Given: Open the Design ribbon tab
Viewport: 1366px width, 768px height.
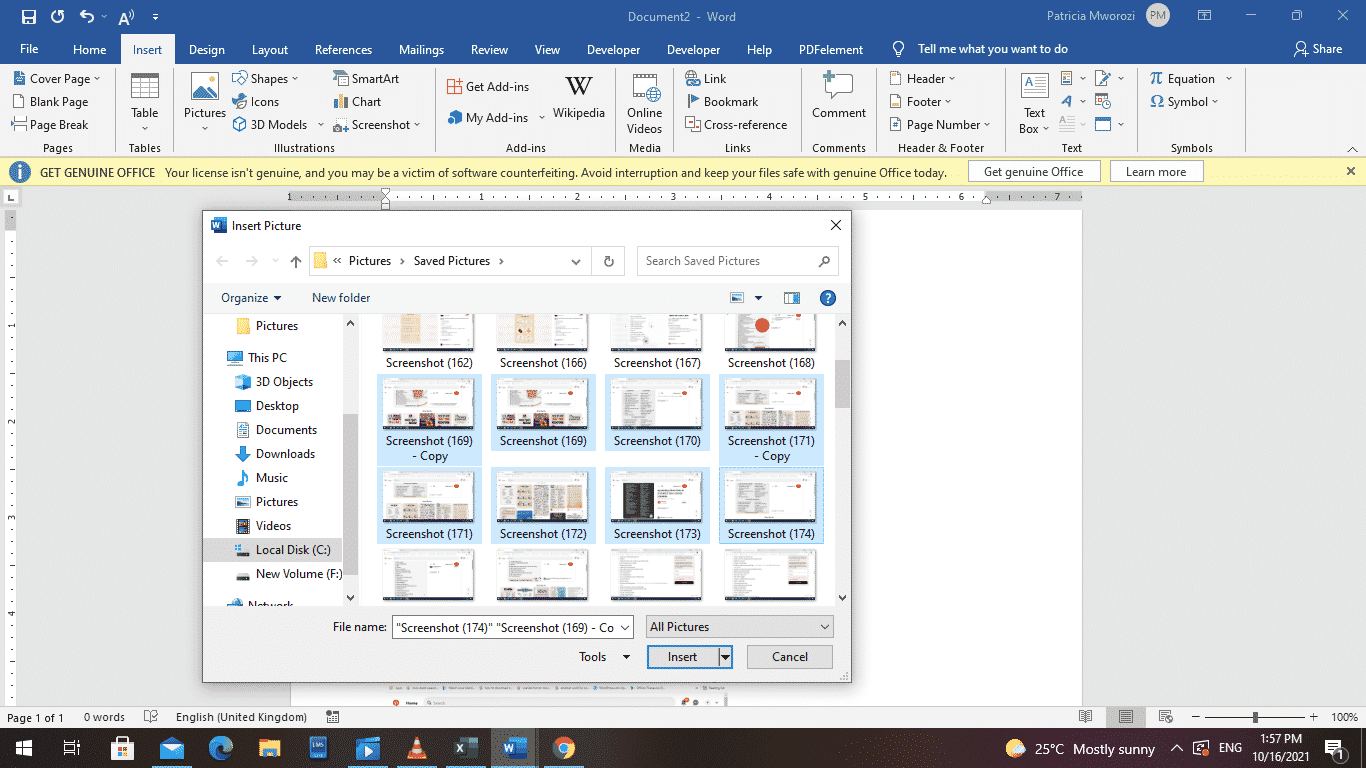Looking at the screenshot, I should coord(207,49).
